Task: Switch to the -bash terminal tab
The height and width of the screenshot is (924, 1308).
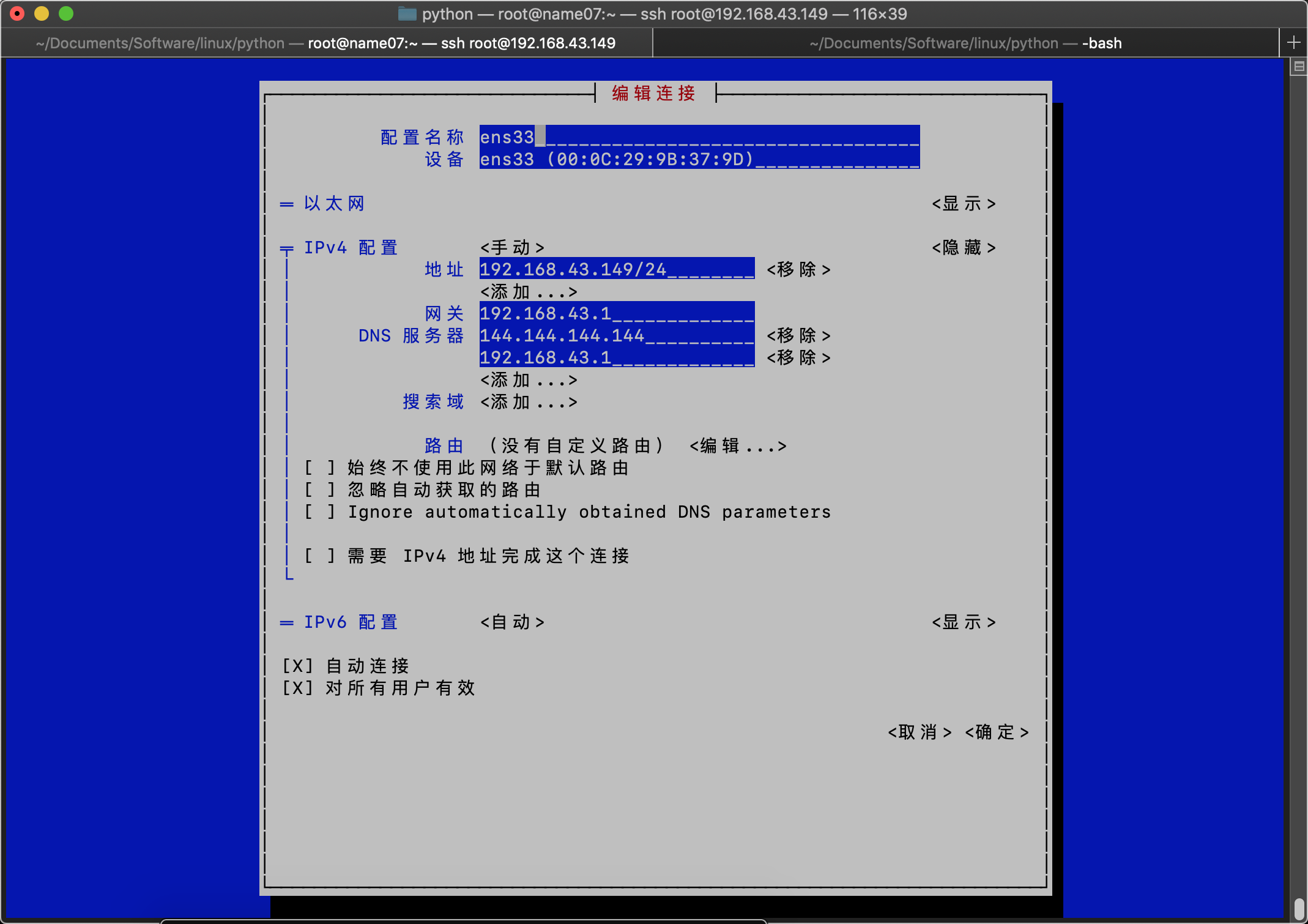Action: [x=966, y=43]
